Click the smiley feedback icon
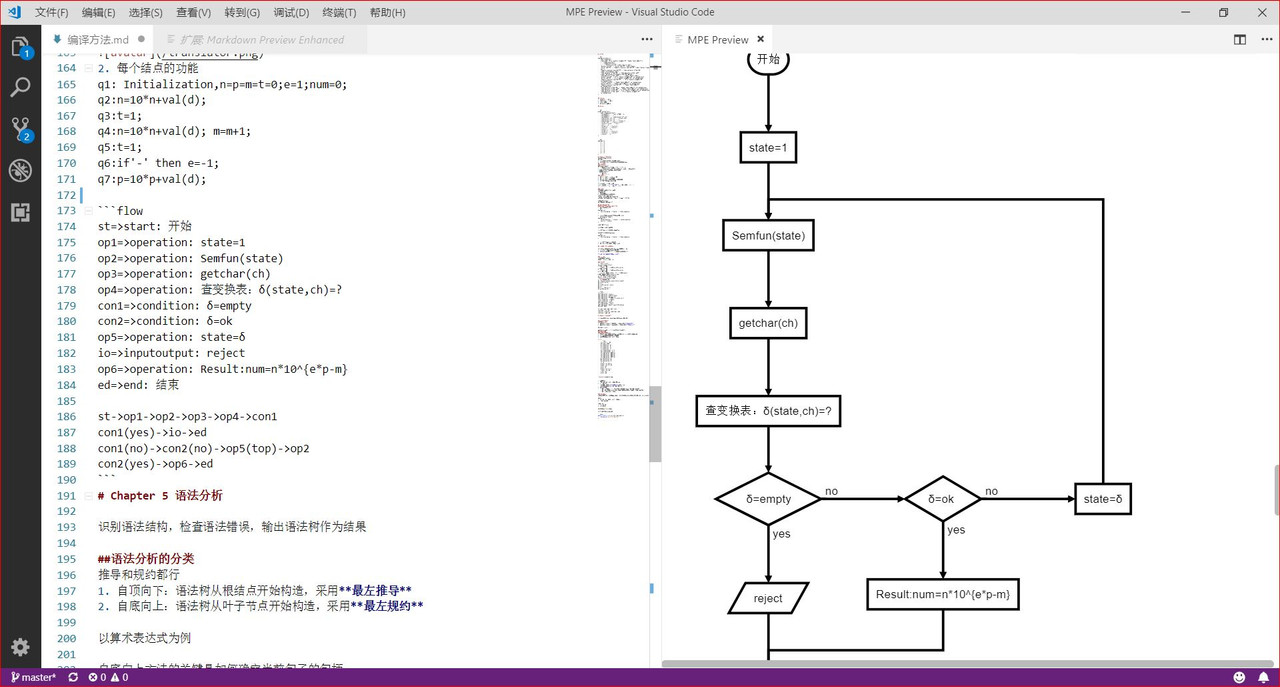 coord(1239,677)
